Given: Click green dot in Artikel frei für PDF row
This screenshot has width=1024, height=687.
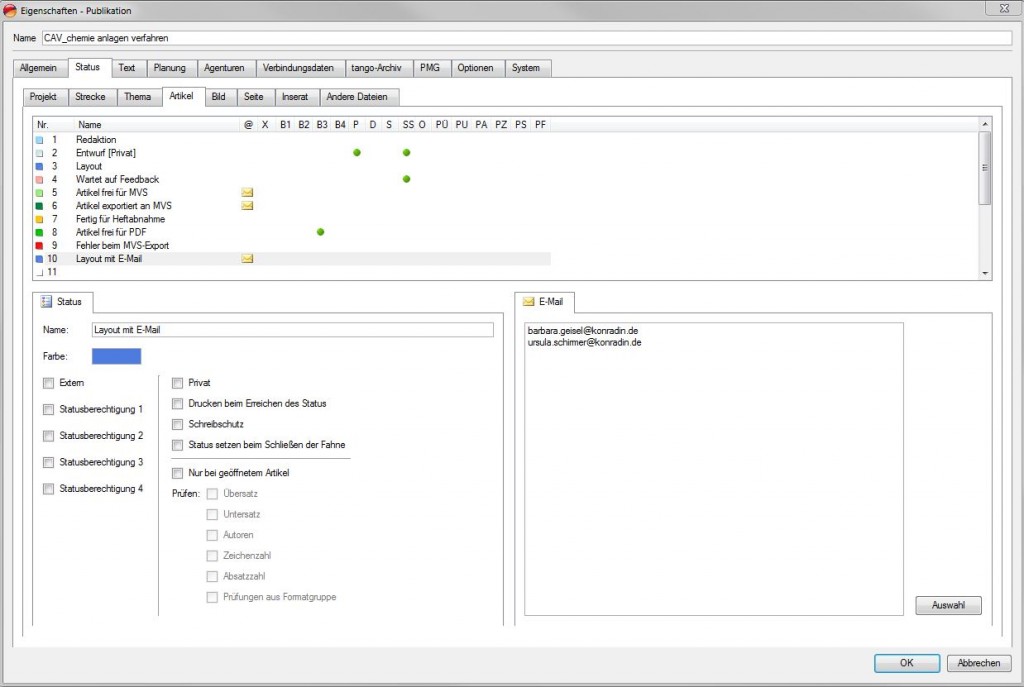Looking at the screenshot, I should (321, 232).
